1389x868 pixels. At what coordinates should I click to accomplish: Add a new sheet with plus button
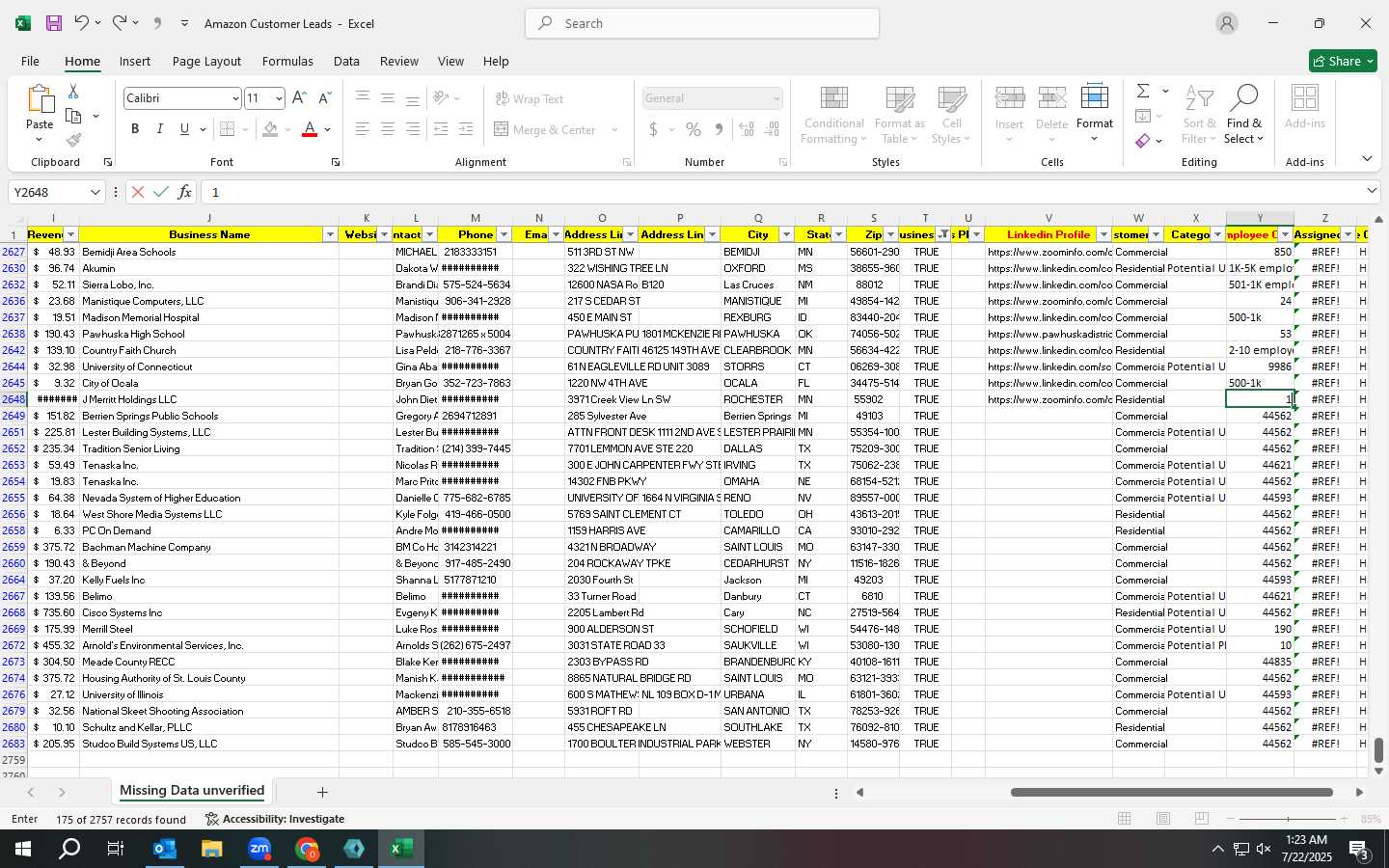click(322, 792)
